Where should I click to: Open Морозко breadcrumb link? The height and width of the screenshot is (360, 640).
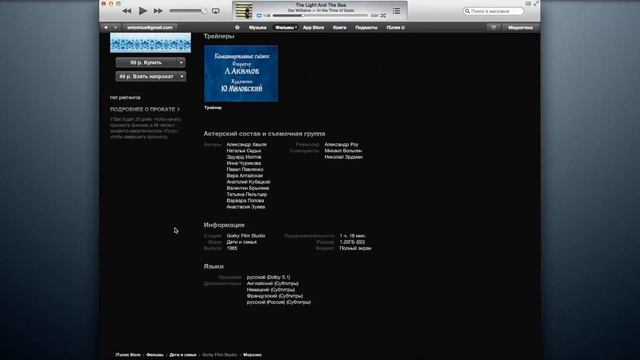[x=252, y=355]
